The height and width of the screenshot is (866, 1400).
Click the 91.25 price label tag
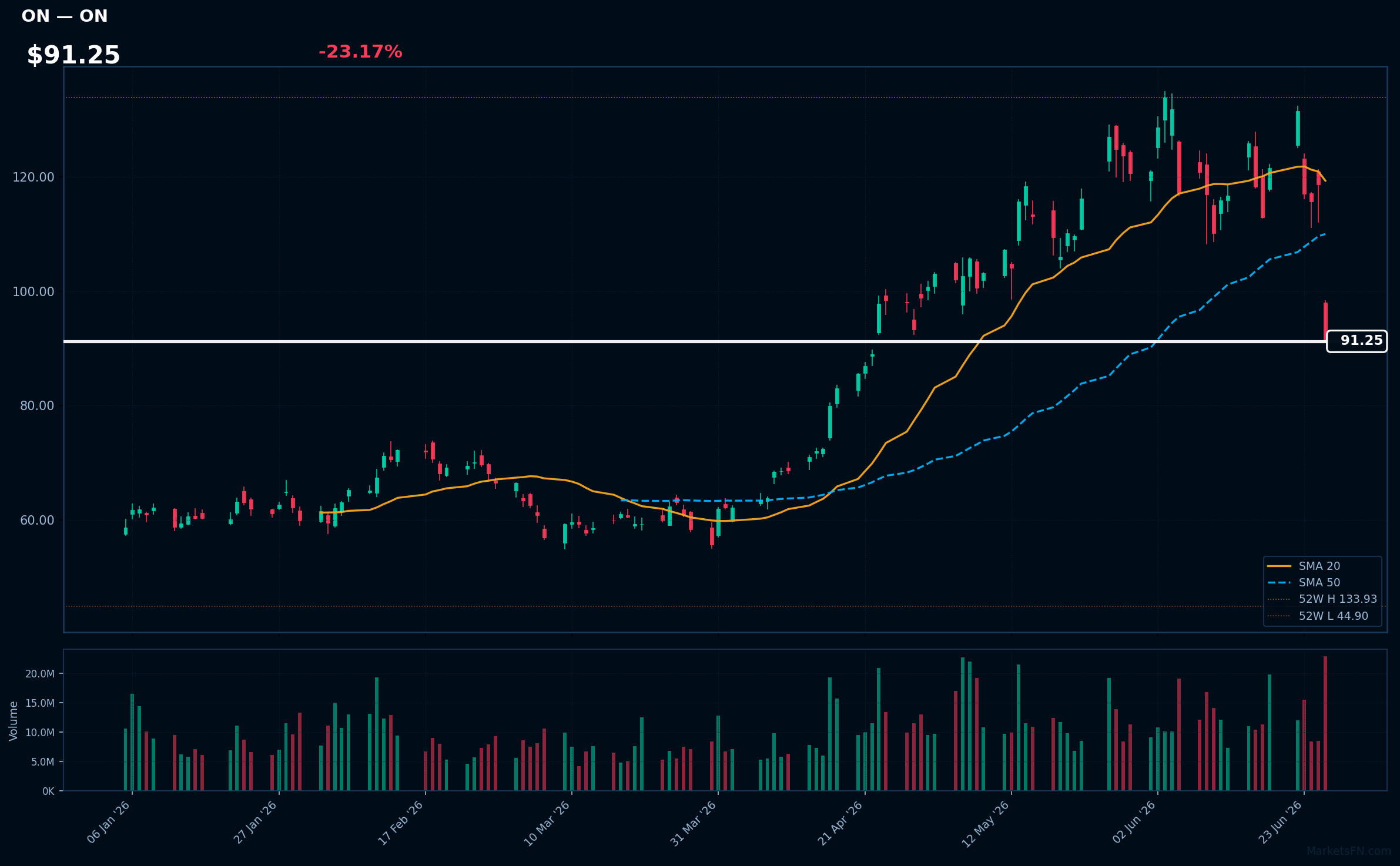(x=1357, y=341)
